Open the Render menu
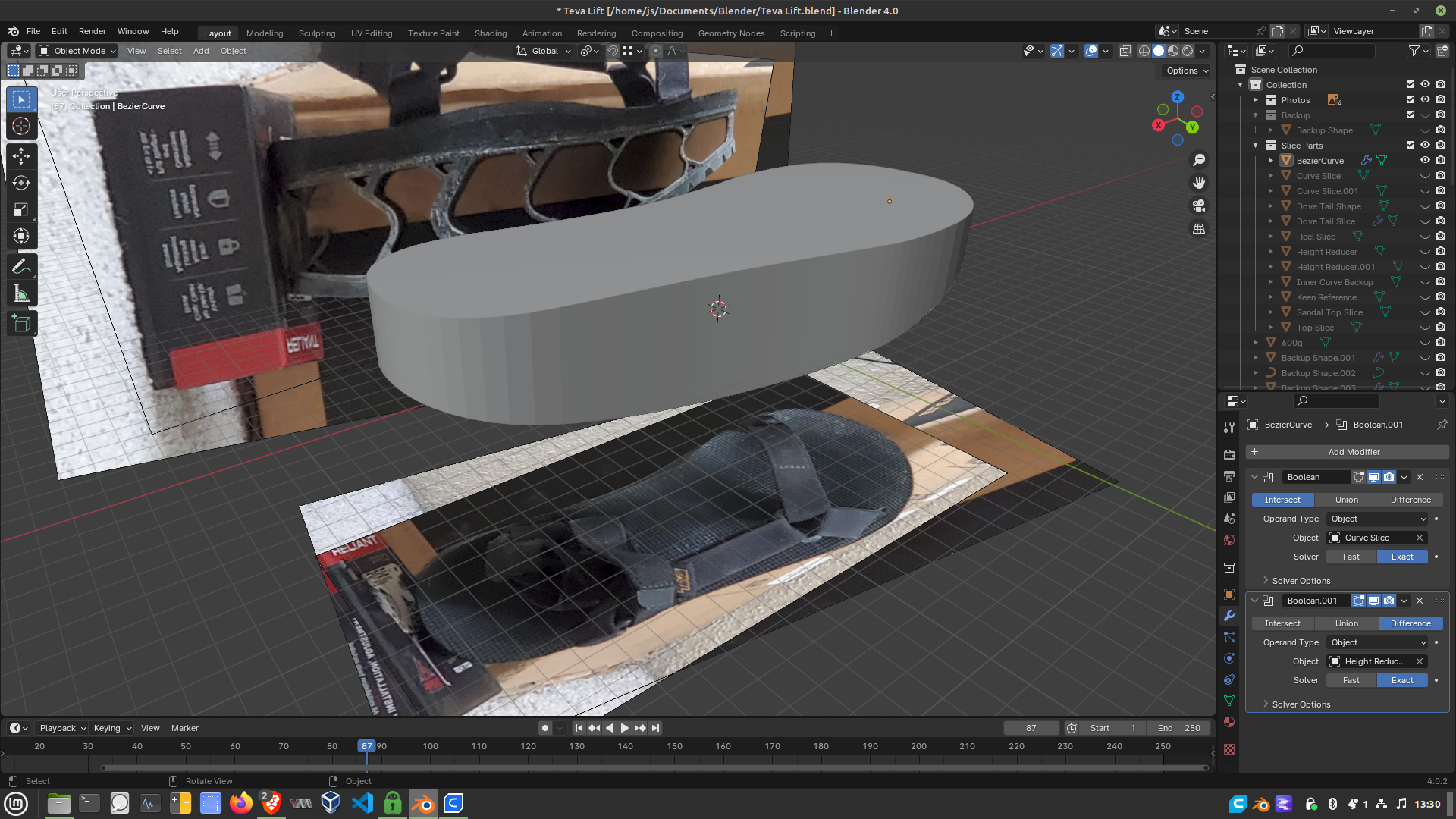The width and height of the screenshot is (1456, 819). [x=92, y=31]
